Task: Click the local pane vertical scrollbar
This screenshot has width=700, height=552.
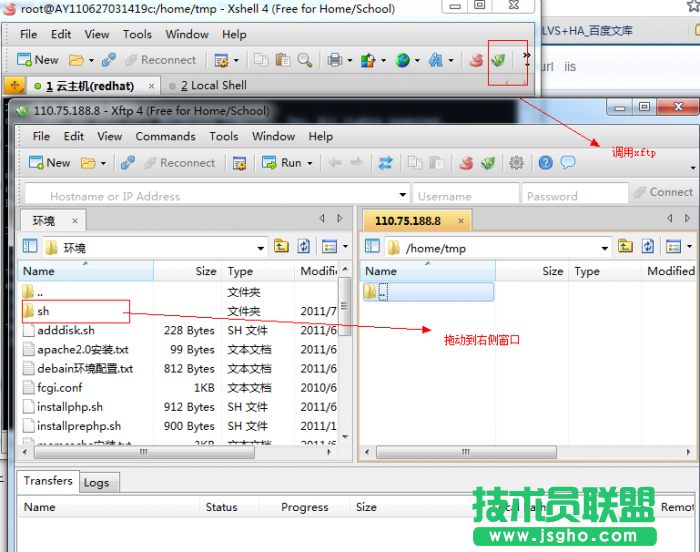Action: tap(344, 307)
